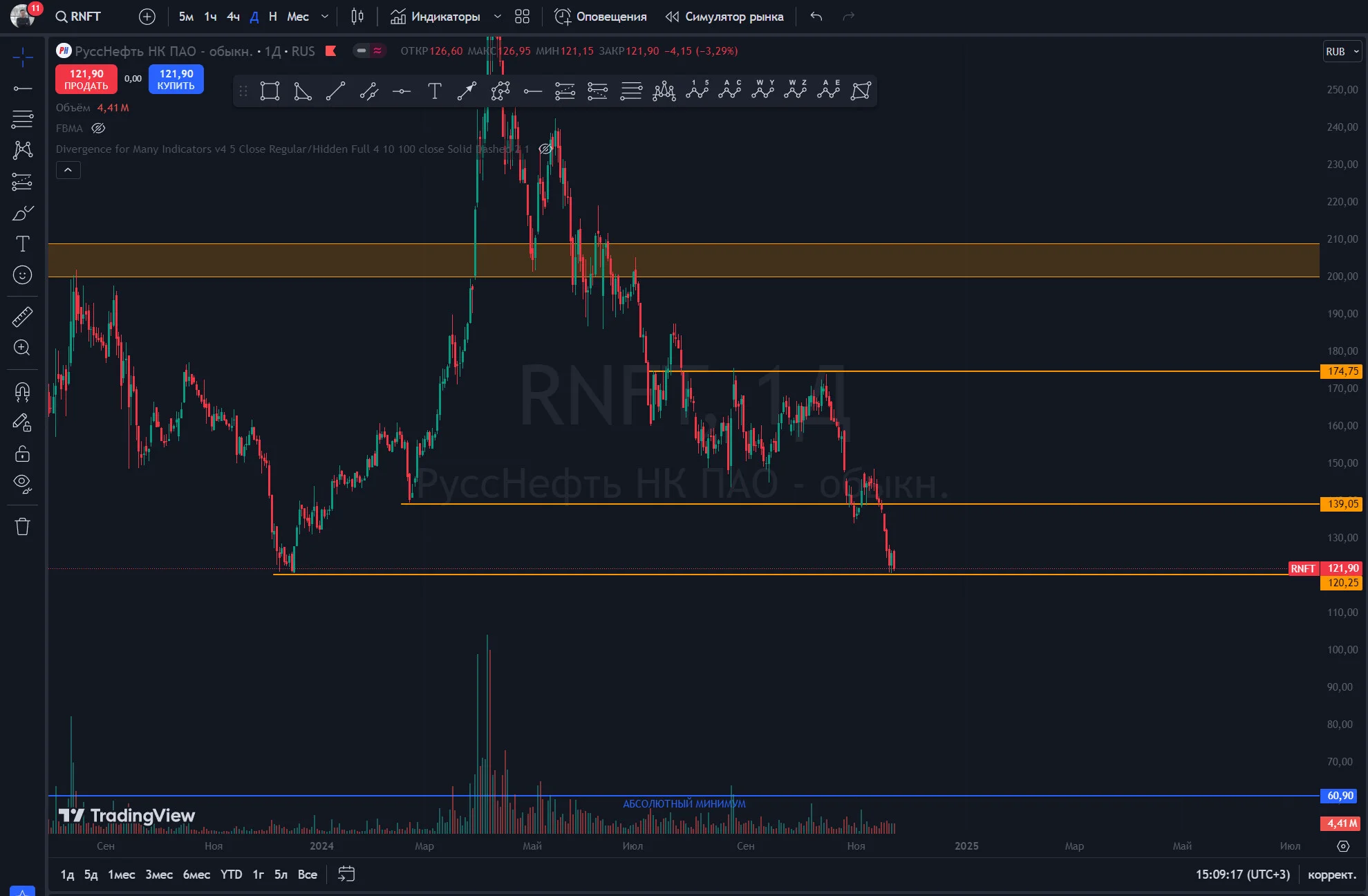Open chart type candles menu
This screenshot has height=896, width=1368.
357,17
